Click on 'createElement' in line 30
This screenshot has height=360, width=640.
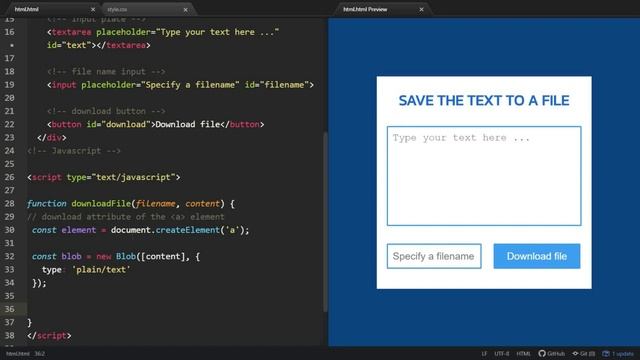click(187, 230)
